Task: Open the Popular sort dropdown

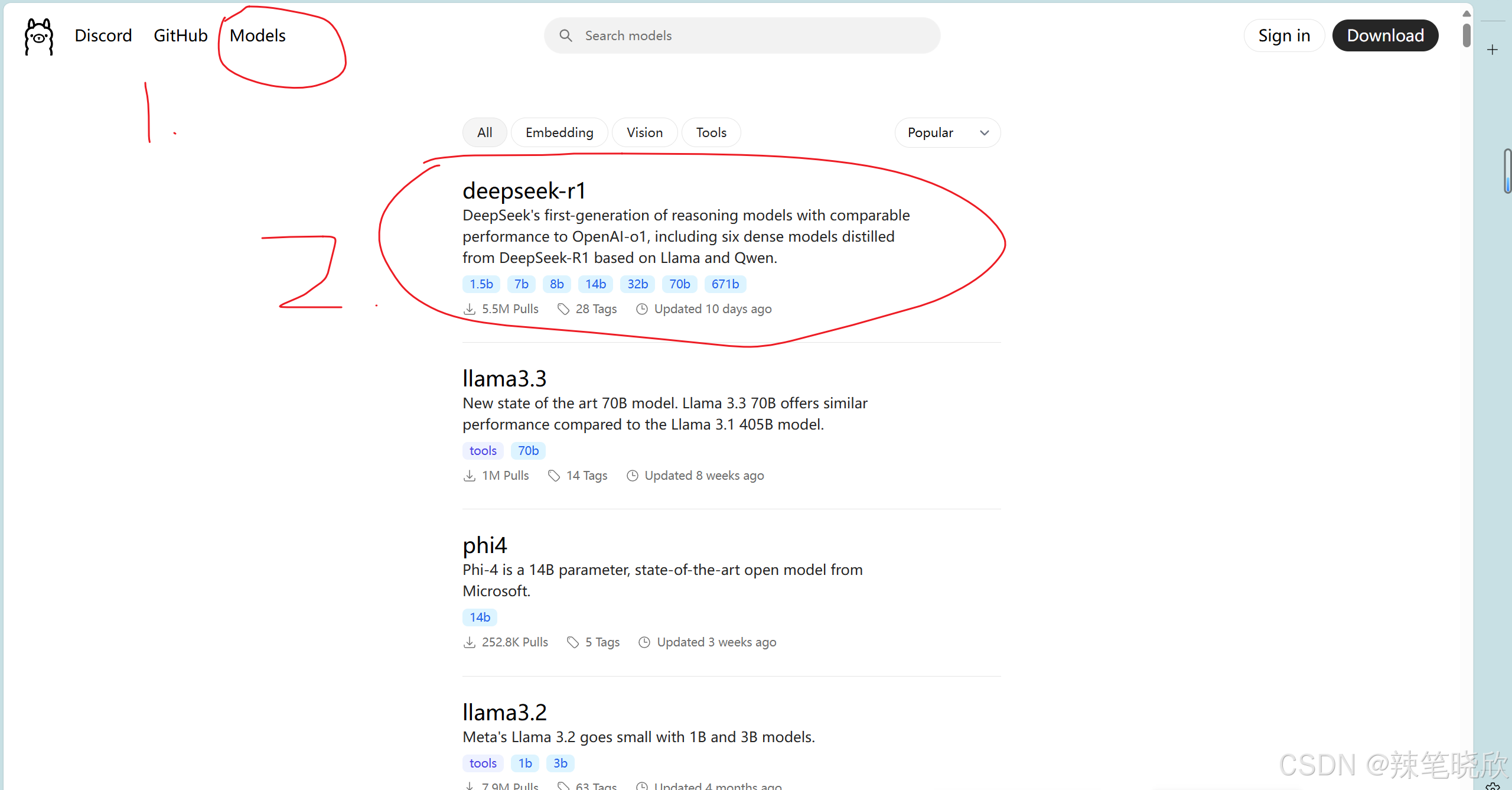Action: pos(947,132)
